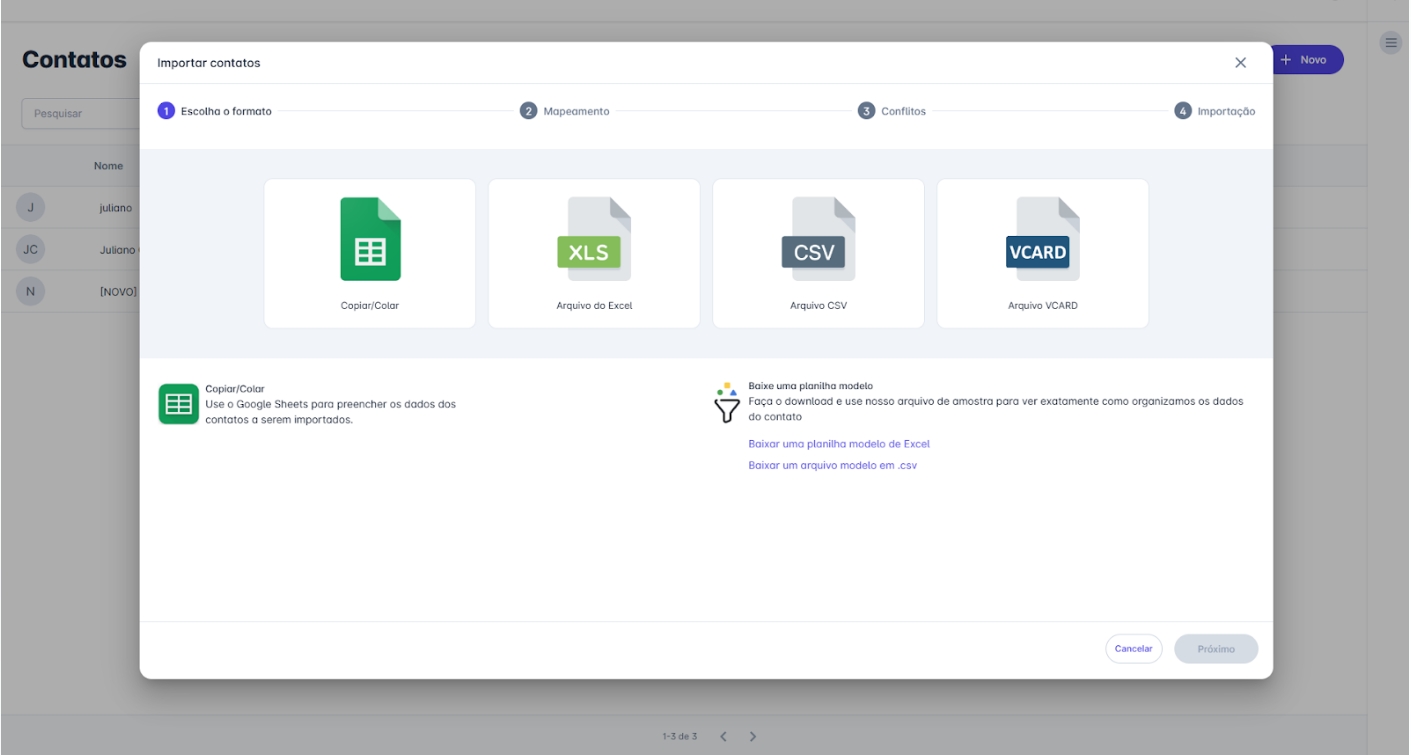Click the Novo button
The height and width of the screenshot is (755, 1411).
click(x=1304, y=60)
